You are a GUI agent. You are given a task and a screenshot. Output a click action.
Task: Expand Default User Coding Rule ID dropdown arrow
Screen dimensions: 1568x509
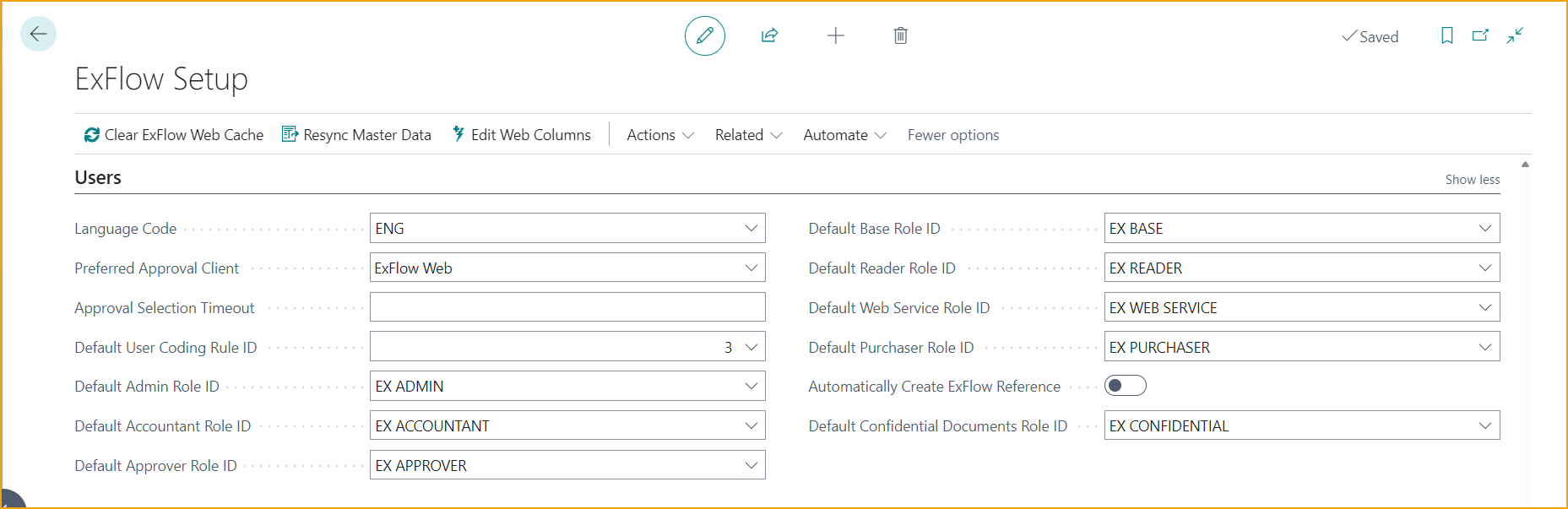click(751, 347)
